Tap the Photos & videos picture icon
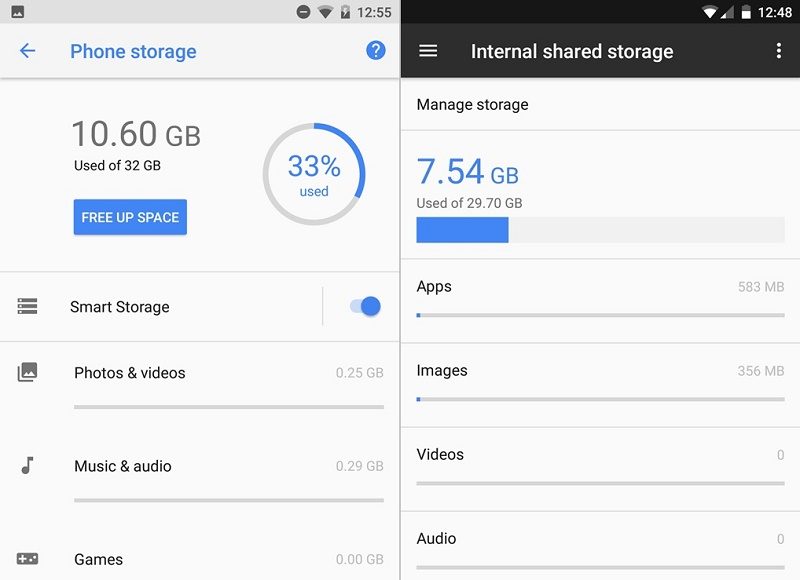Screen dimensions: 800x580 [x=27, y=372]
